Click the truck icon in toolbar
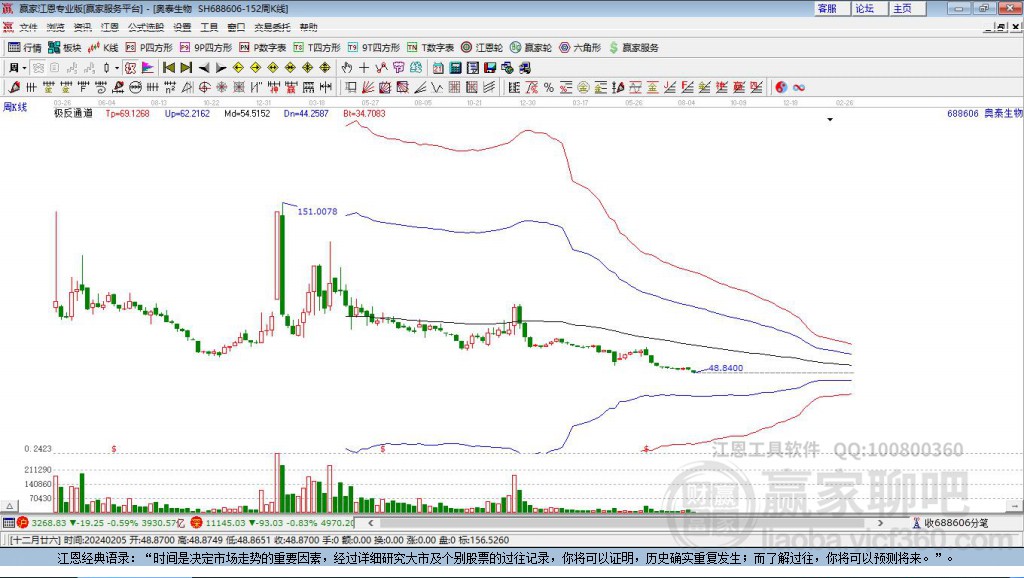 pyautogui.click(x=525, y=67)
